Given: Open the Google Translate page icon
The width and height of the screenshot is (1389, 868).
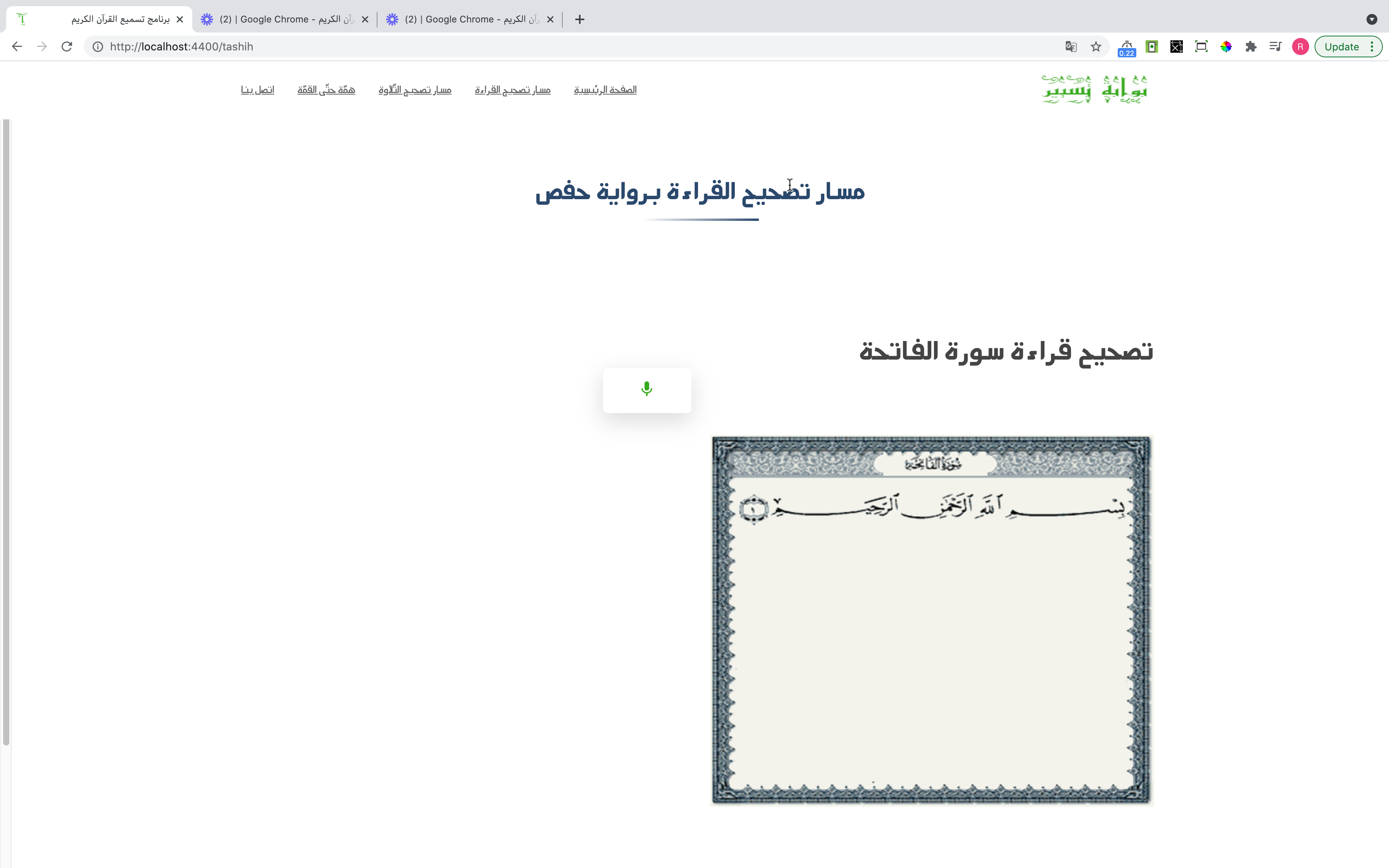Looking at the screenshot, I should (x=1070, y=46).
